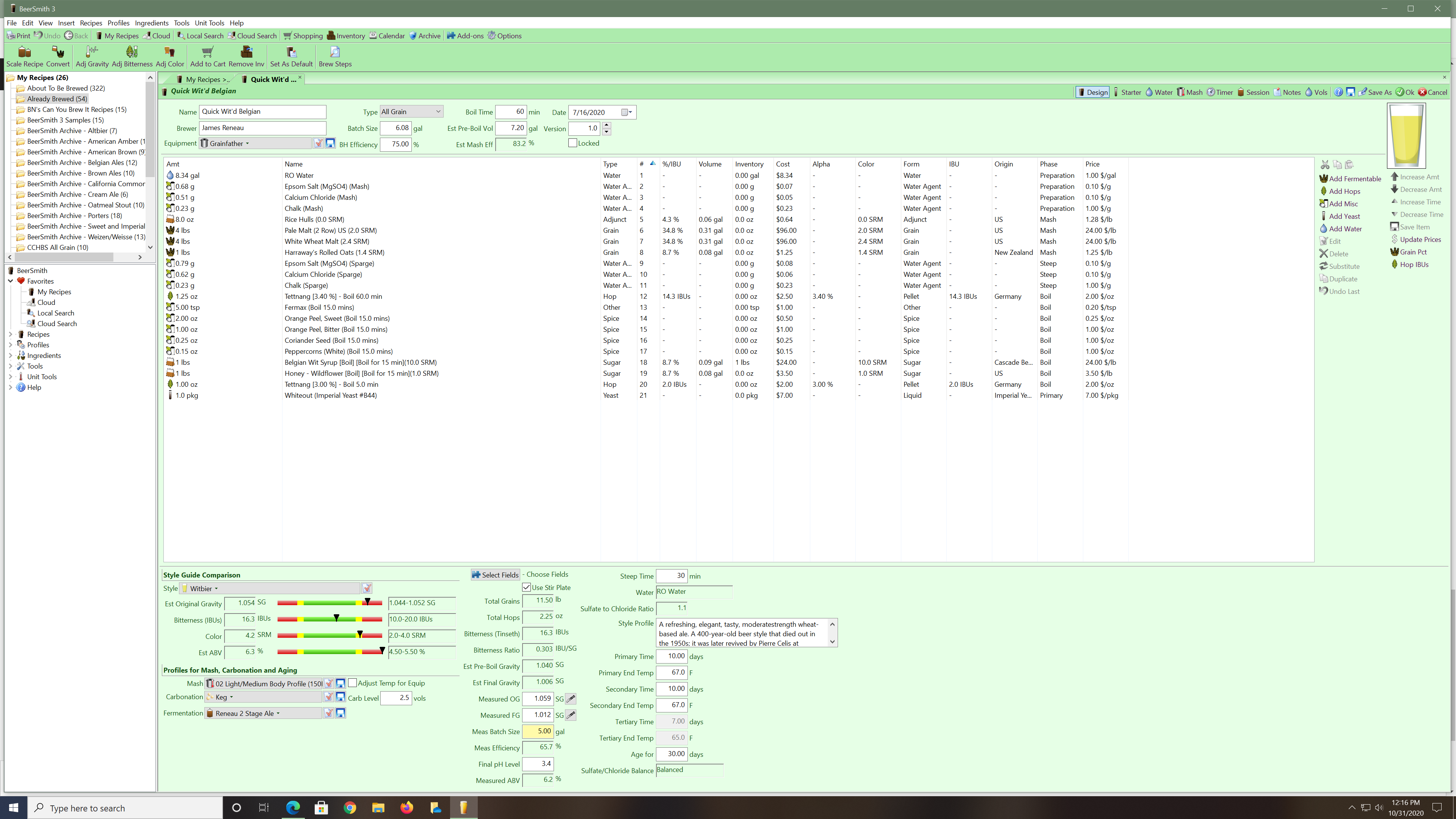This screenshot has width=1456, height=819.
Task: Click the Convert recipe icon
Action: point(58,56)
